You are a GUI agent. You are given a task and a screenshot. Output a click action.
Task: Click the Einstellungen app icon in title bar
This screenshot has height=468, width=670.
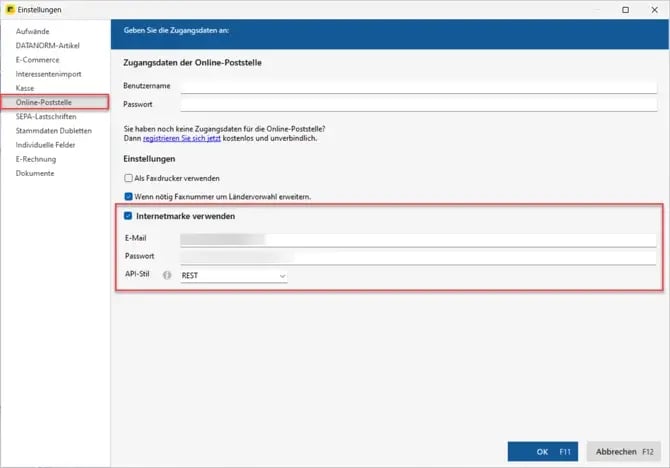[x=9, y=9]
